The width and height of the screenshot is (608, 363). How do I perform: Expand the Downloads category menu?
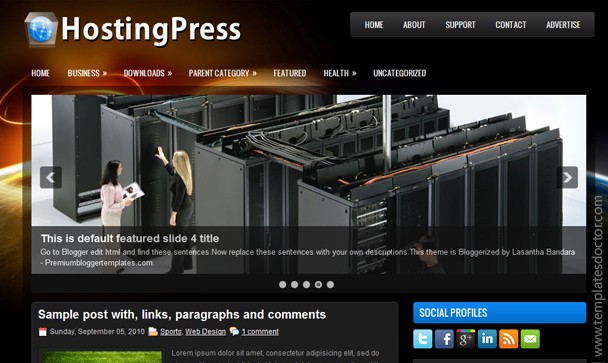pyautogui.click(x=148, y=73)
